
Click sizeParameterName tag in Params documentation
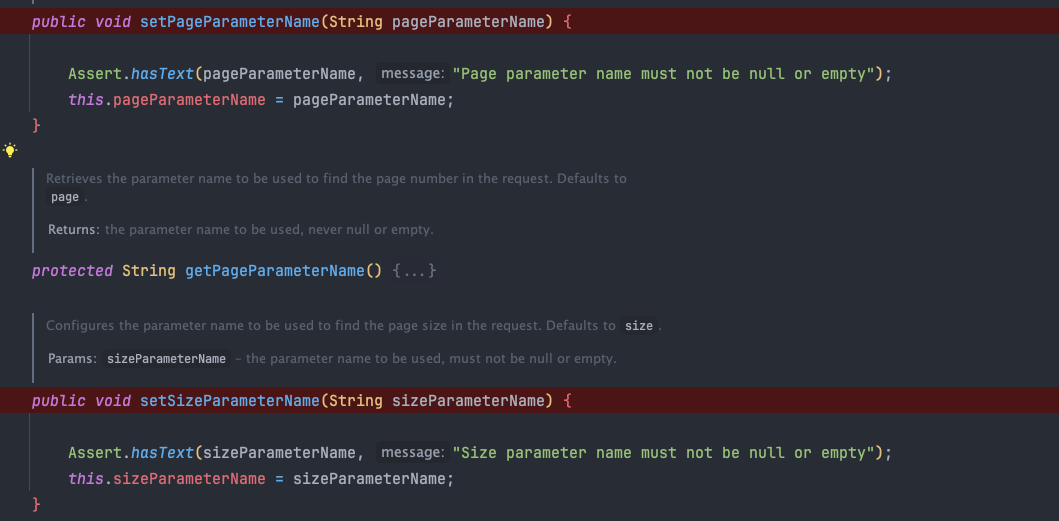click(166, 359)
